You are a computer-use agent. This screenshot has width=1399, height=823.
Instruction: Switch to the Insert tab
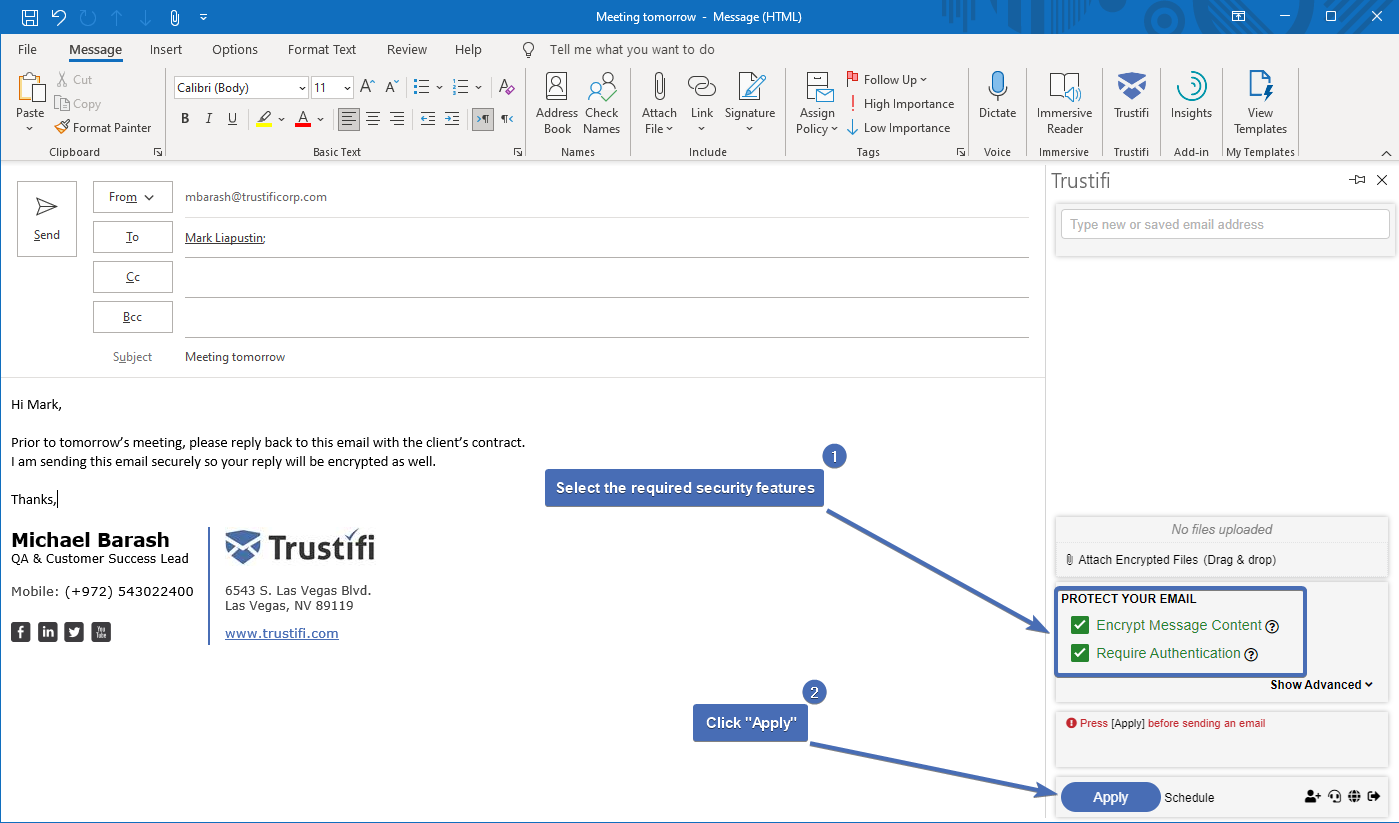(x=166, y=49)
